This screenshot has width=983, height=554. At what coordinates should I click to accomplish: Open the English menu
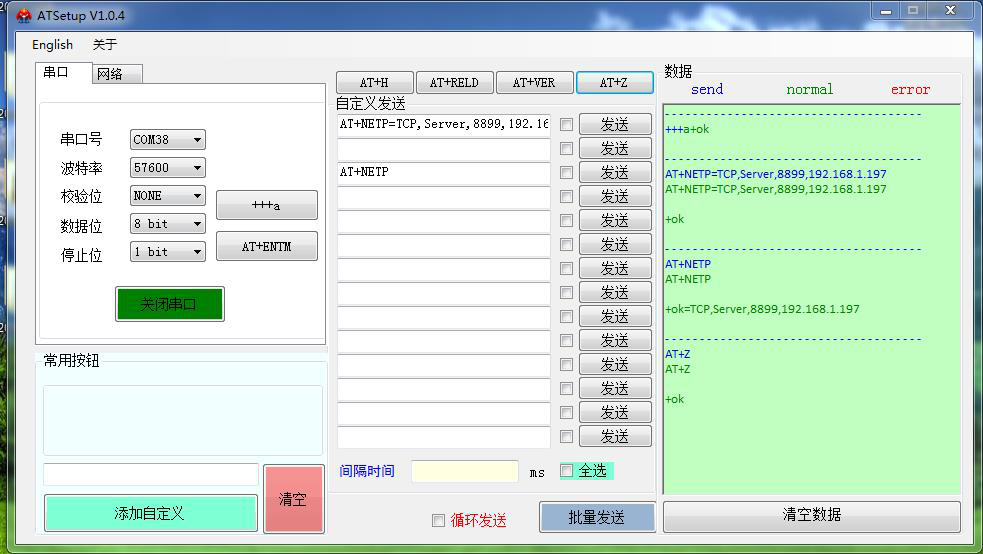tap(52, 44)
